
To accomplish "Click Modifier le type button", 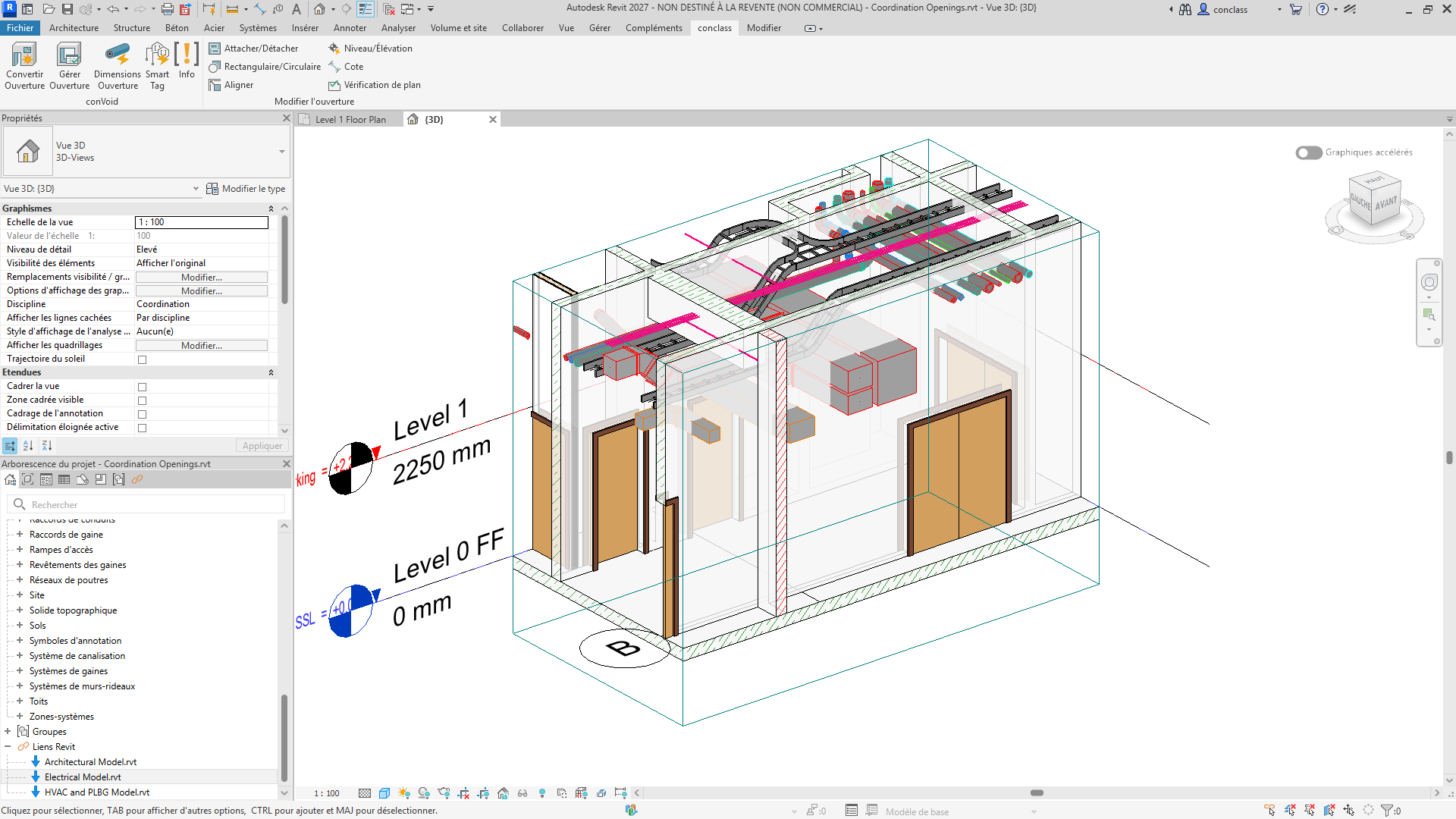I will [x=246, y=189].
